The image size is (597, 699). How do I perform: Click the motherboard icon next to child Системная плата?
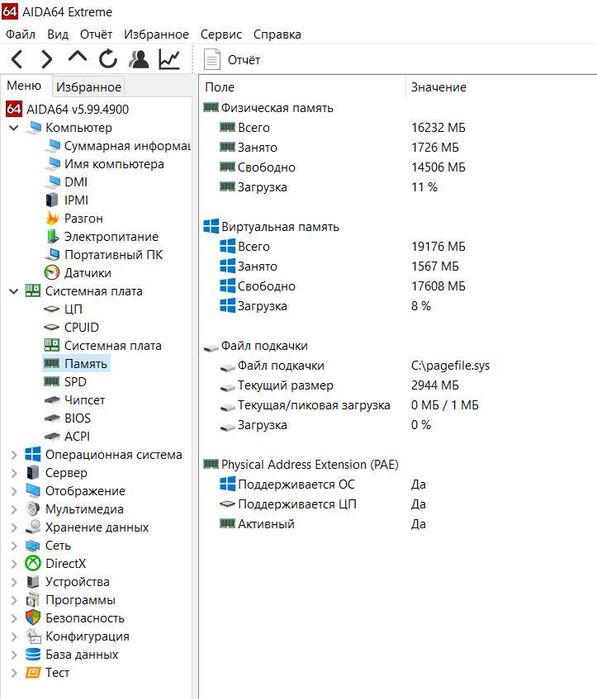(x=52, y=345)
